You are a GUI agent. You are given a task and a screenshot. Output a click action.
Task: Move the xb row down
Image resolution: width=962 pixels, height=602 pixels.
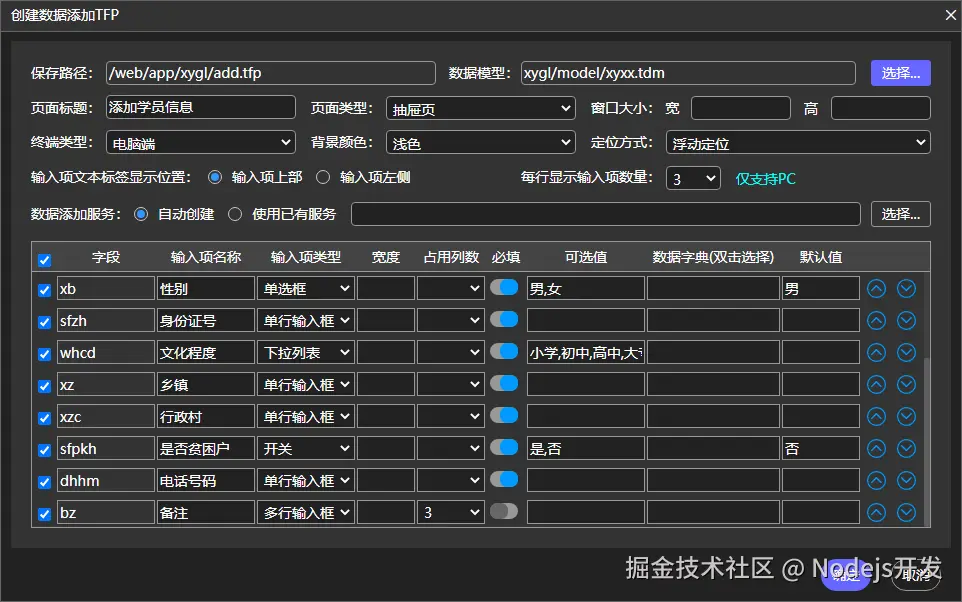point(906,288)
